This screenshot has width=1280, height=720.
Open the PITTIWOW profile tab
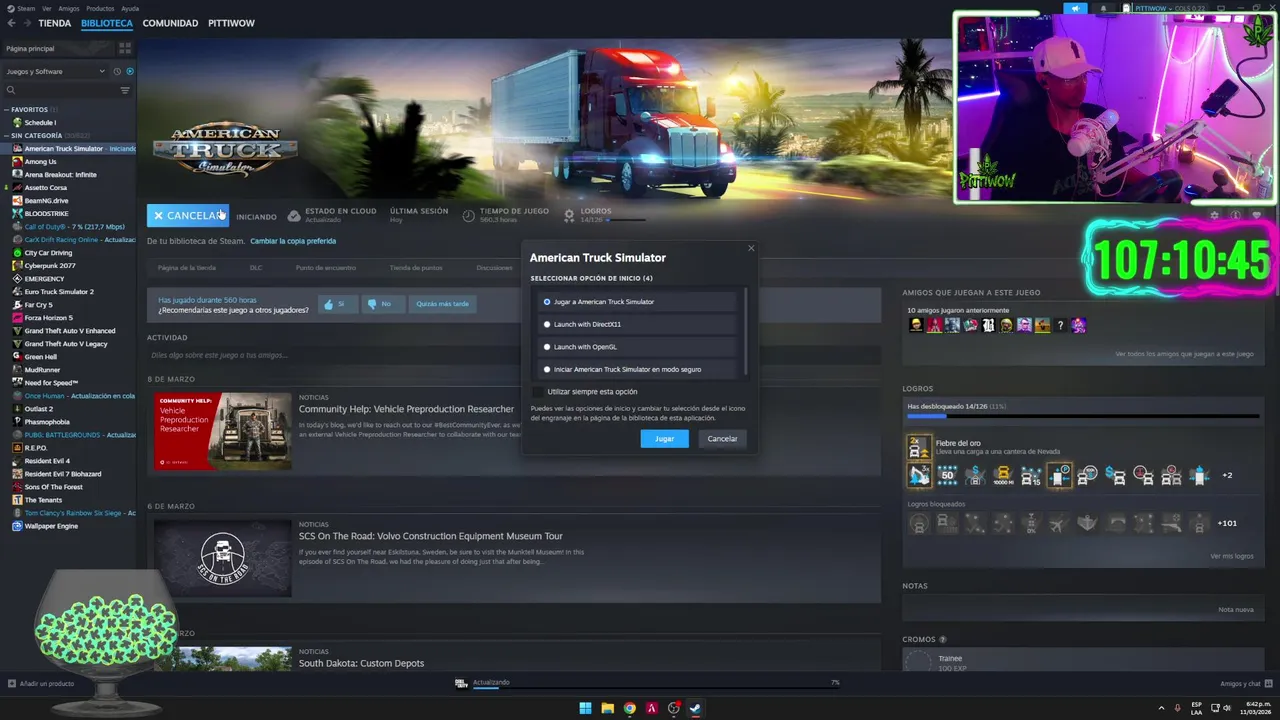[x=231, y=23]
